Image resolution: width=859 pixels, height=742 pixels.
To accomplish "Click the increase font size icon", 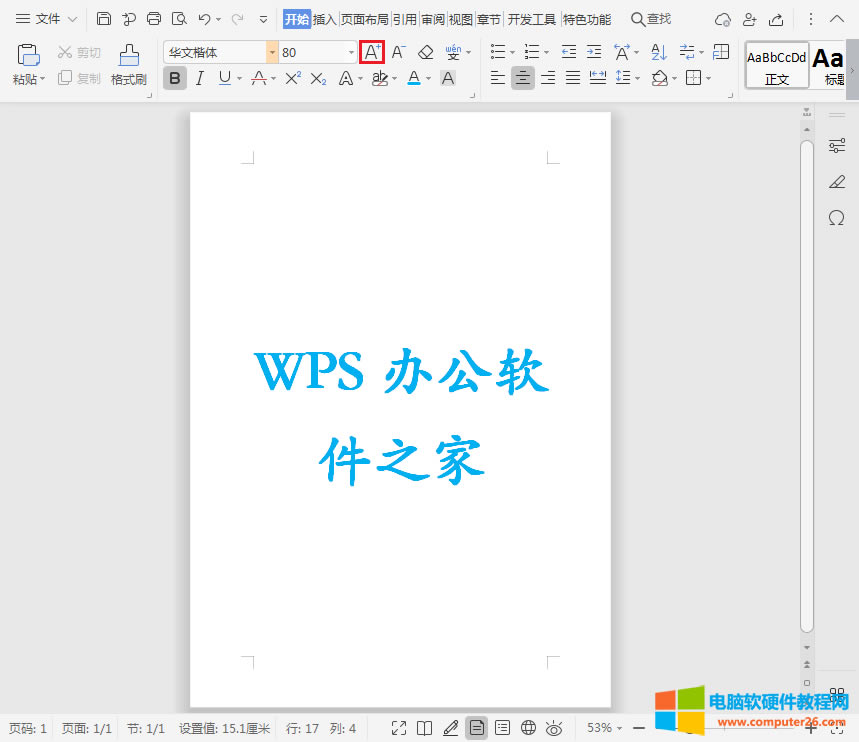I will [372, 52].
